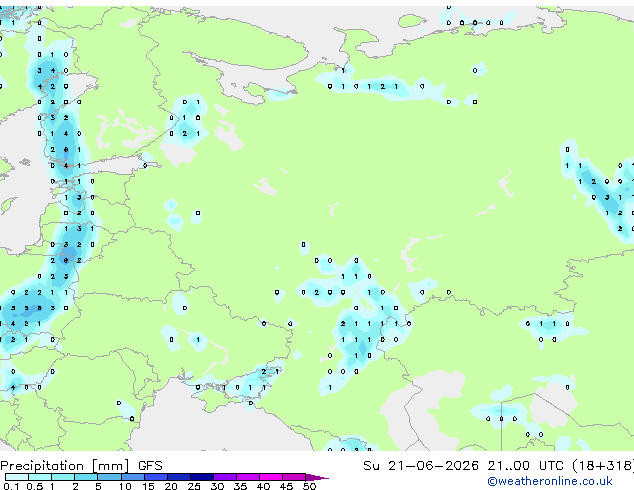Click the '45' legend scale label
634x490 pixels.
pos(286,486)
